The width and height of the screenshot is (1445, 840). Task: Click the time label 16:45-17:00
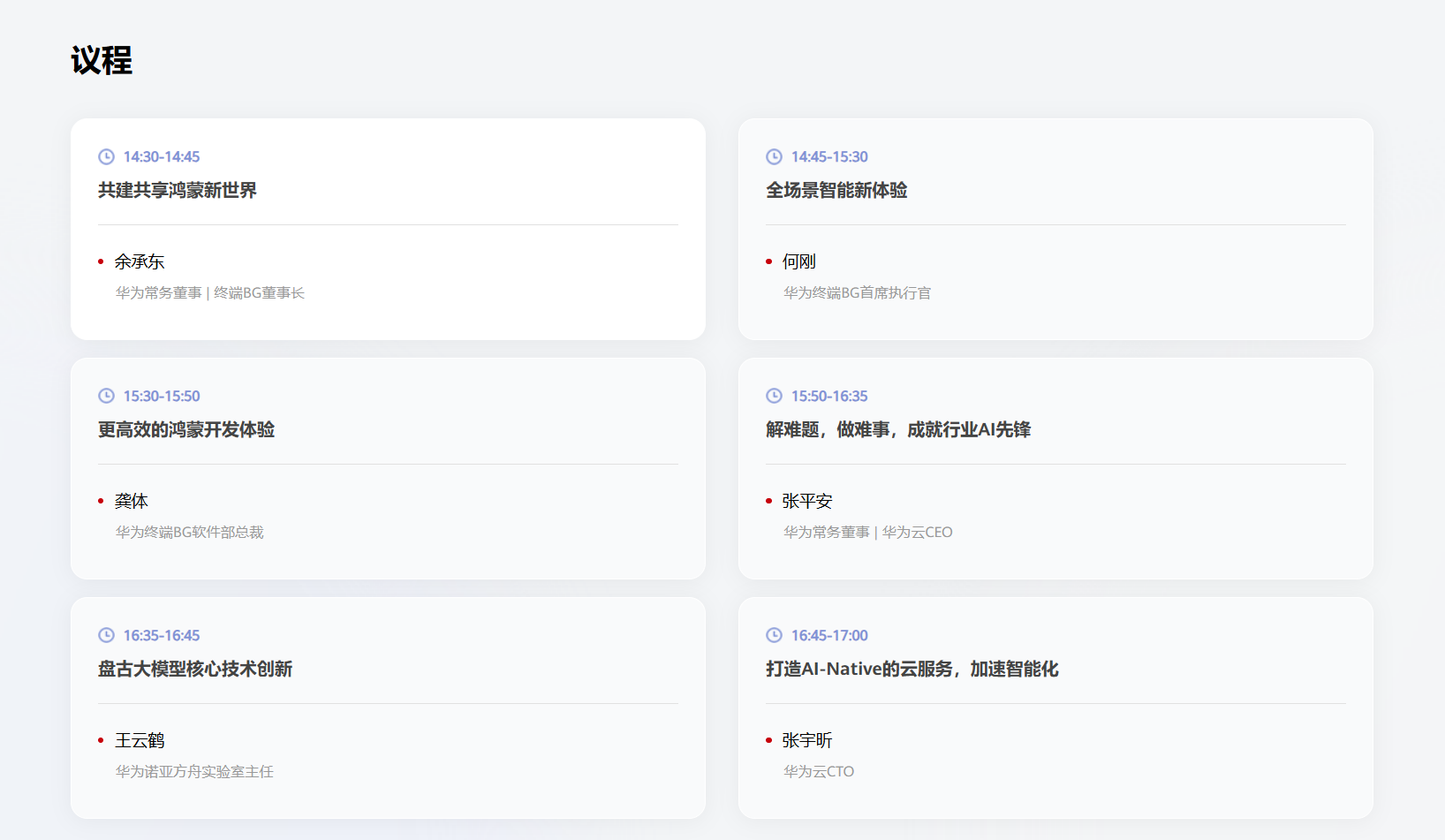pyautogui.click(x=829, y=635)
